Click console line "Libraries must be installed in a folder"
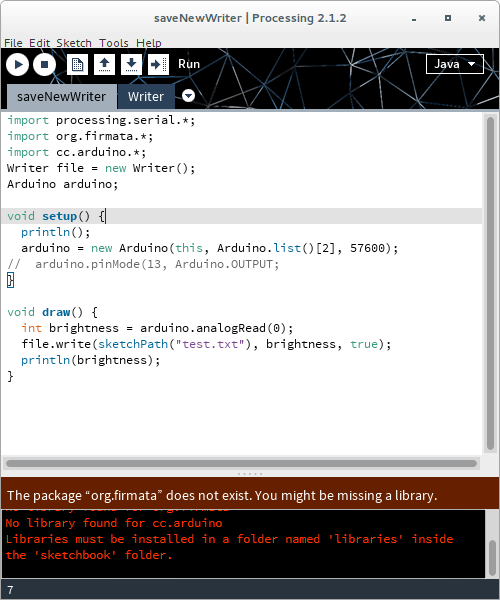Screen dimensions: 500x600 [230, 539]
